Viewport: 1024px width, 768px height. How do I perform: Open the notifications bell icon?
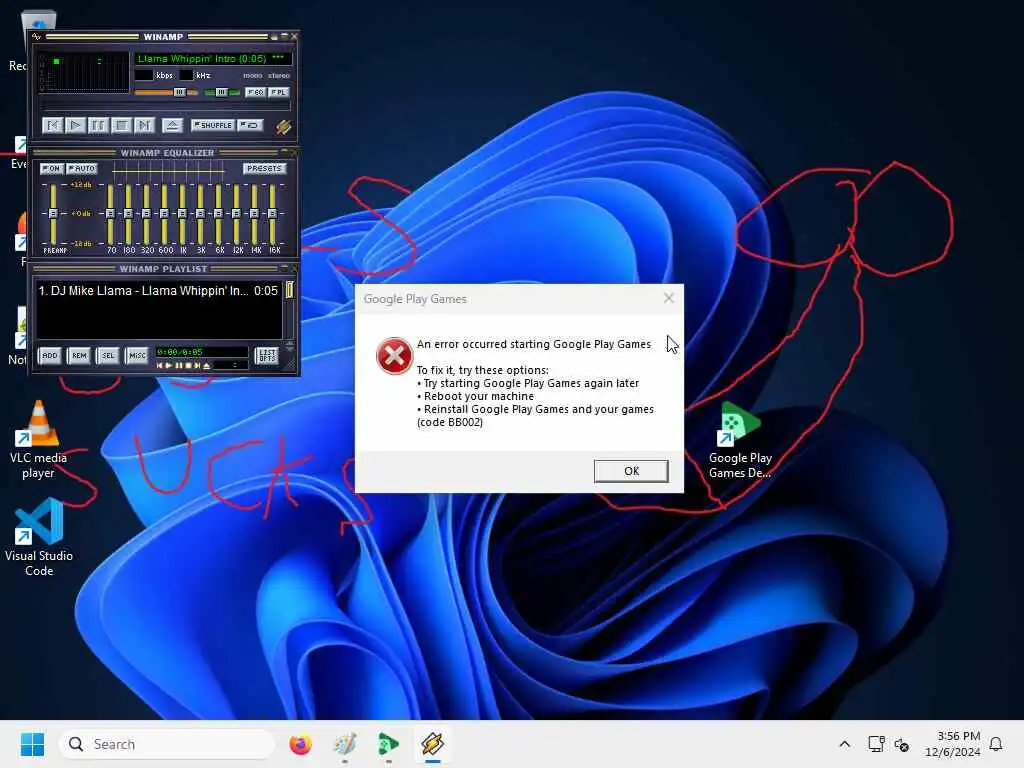pyautogui.click(x=996, y=744)
